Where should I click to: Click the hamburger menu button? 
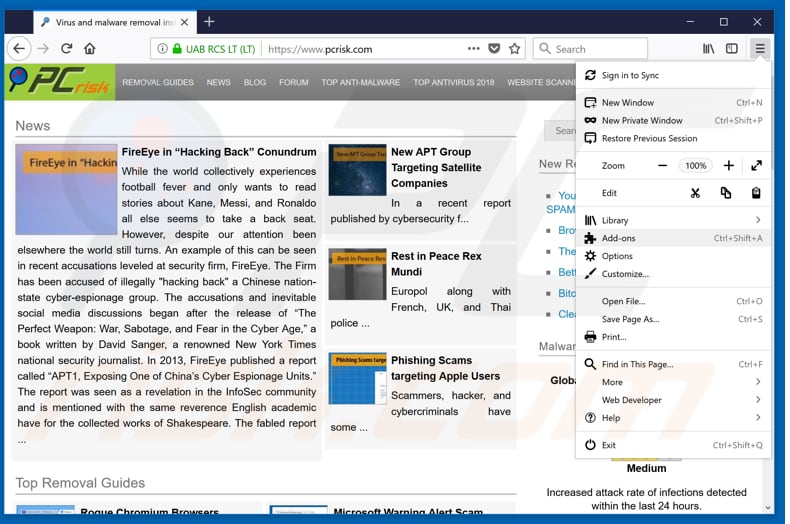tap(760, 48)
